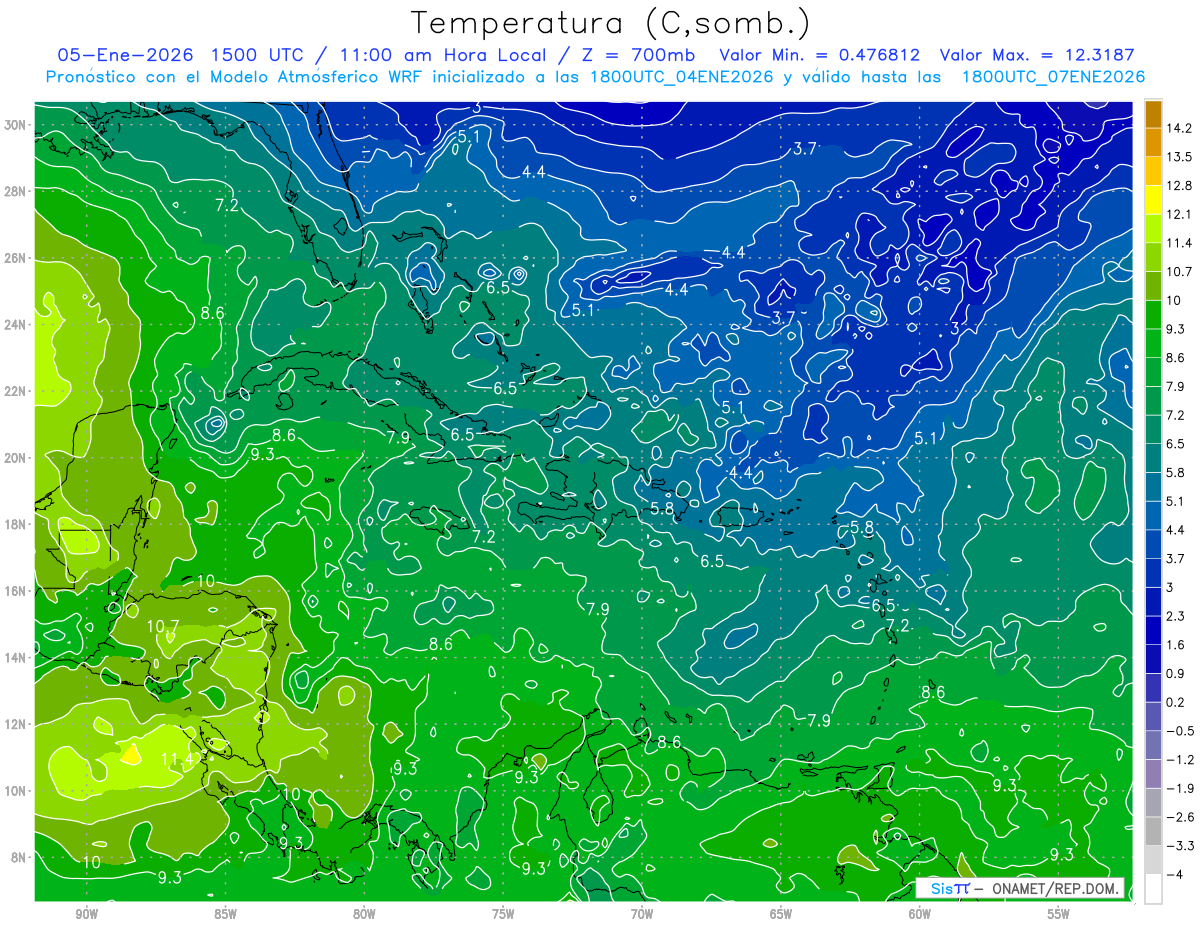Click the 11.4 contour label over Central America
The width and height of the screenshot is (1200, 927).
click(177, 761)
